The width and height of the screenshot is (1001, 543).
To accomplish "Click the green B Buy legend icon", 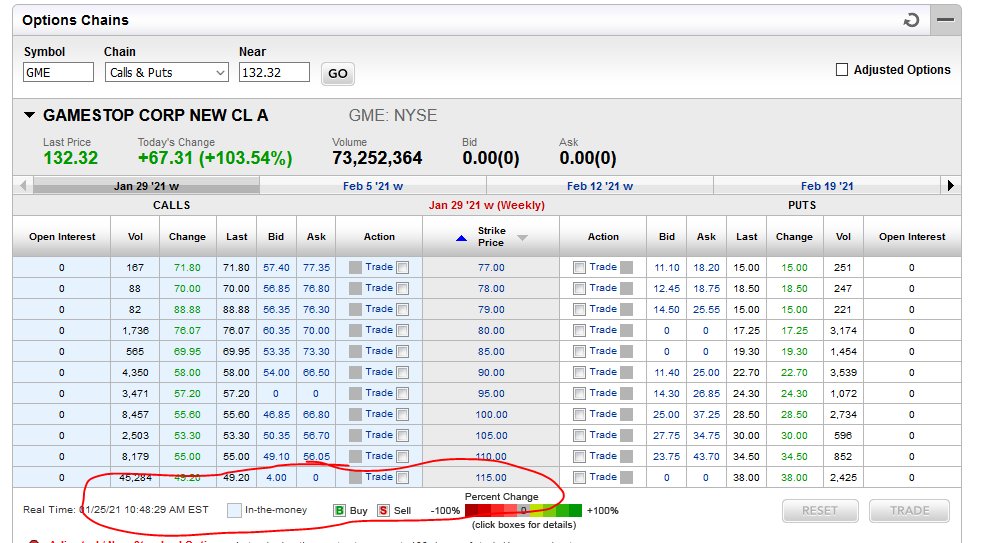I will click(340, 510).
